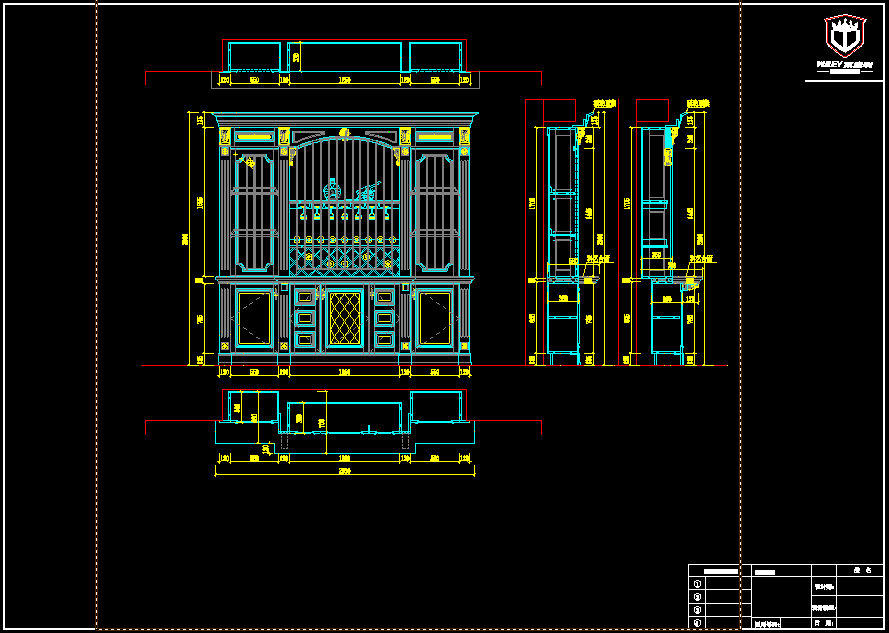
Task: Select the circled number 4 revision marker
Action: click(x=697, y=622)
